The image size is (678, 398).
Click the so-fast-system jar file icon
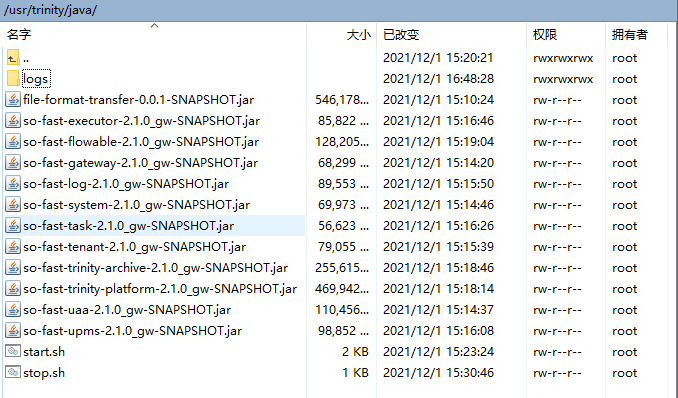[x=13, y=205]
